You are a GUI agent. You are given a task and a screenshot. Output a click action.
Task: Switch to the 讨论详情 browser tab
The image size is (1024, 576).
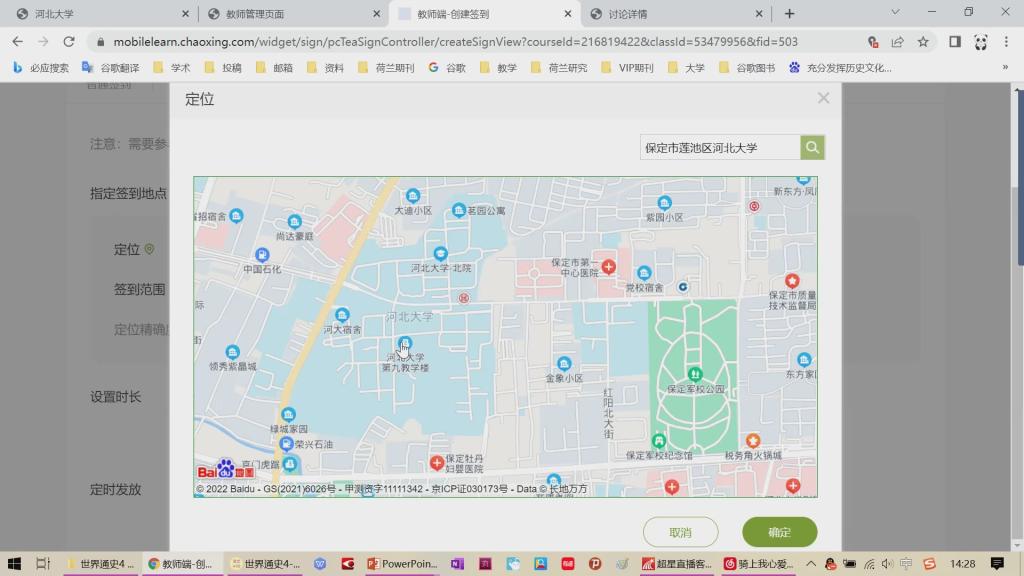click(x=675, y=14)
